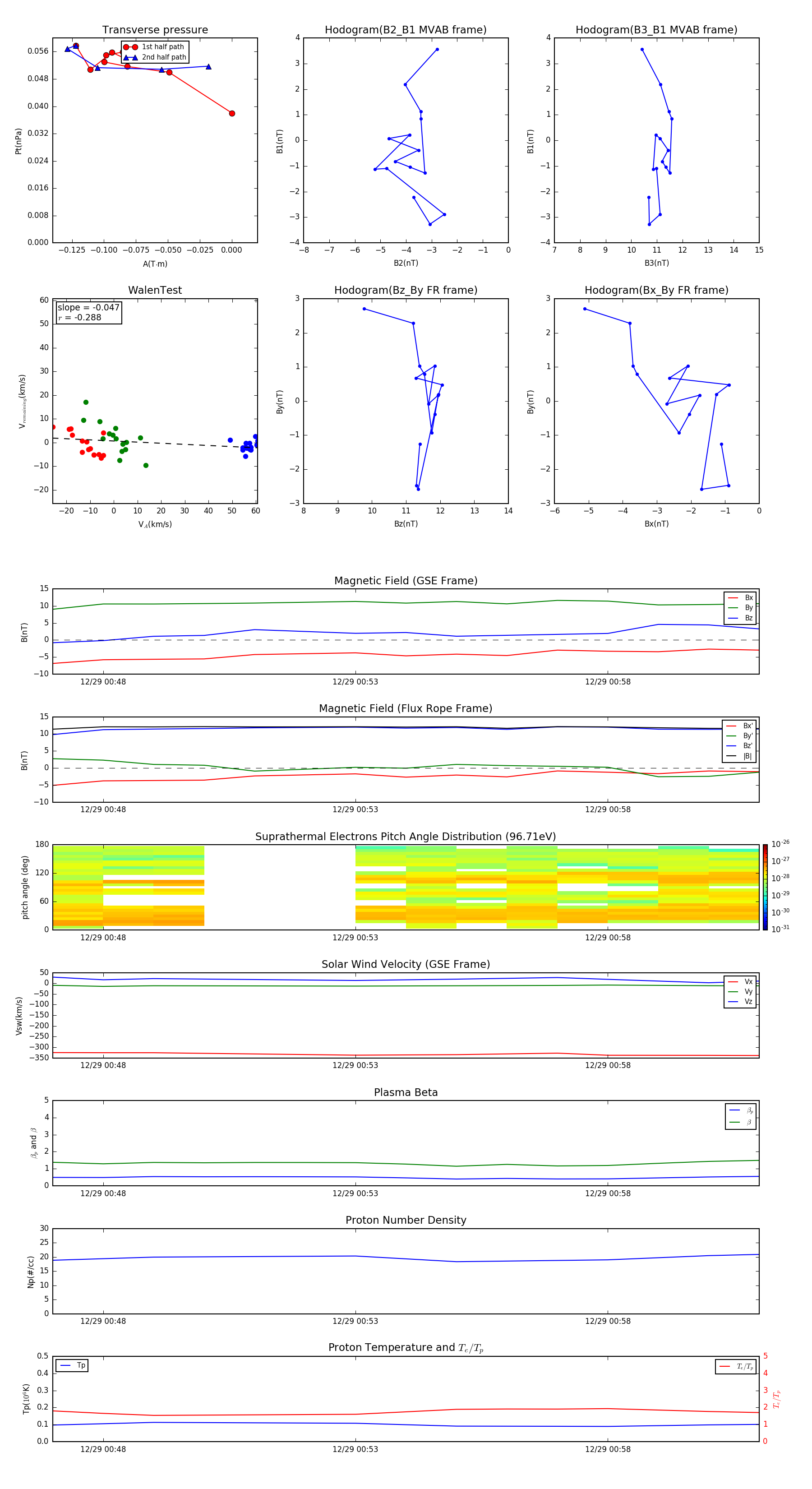Click the 'Vsw(km/s)' axis label

pyautogui.click(x=18, y=1015)
